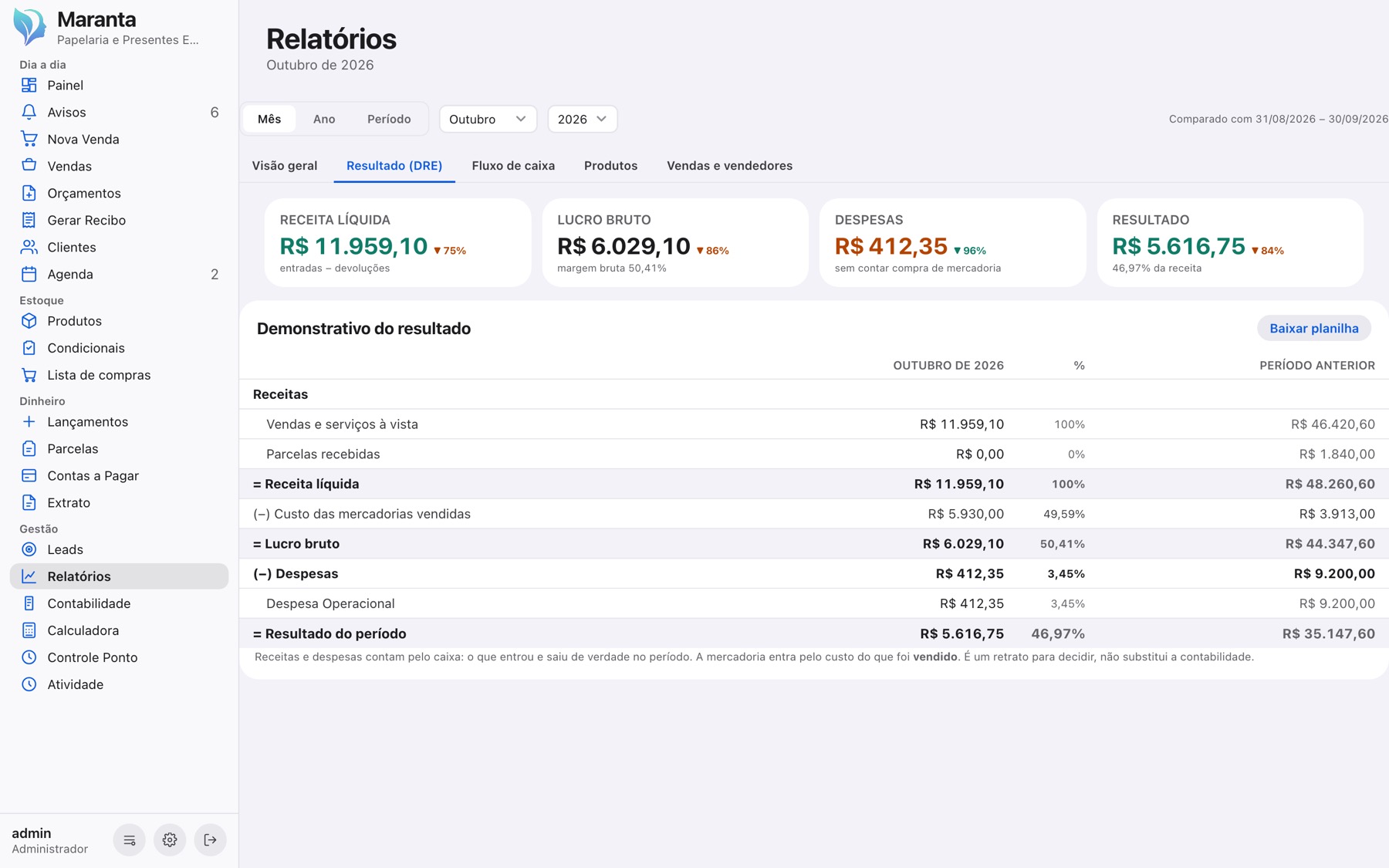Open Lista de compras cart icon
Image resolution: width=1389 pixels, height=868 pixels.
point(29,375)
